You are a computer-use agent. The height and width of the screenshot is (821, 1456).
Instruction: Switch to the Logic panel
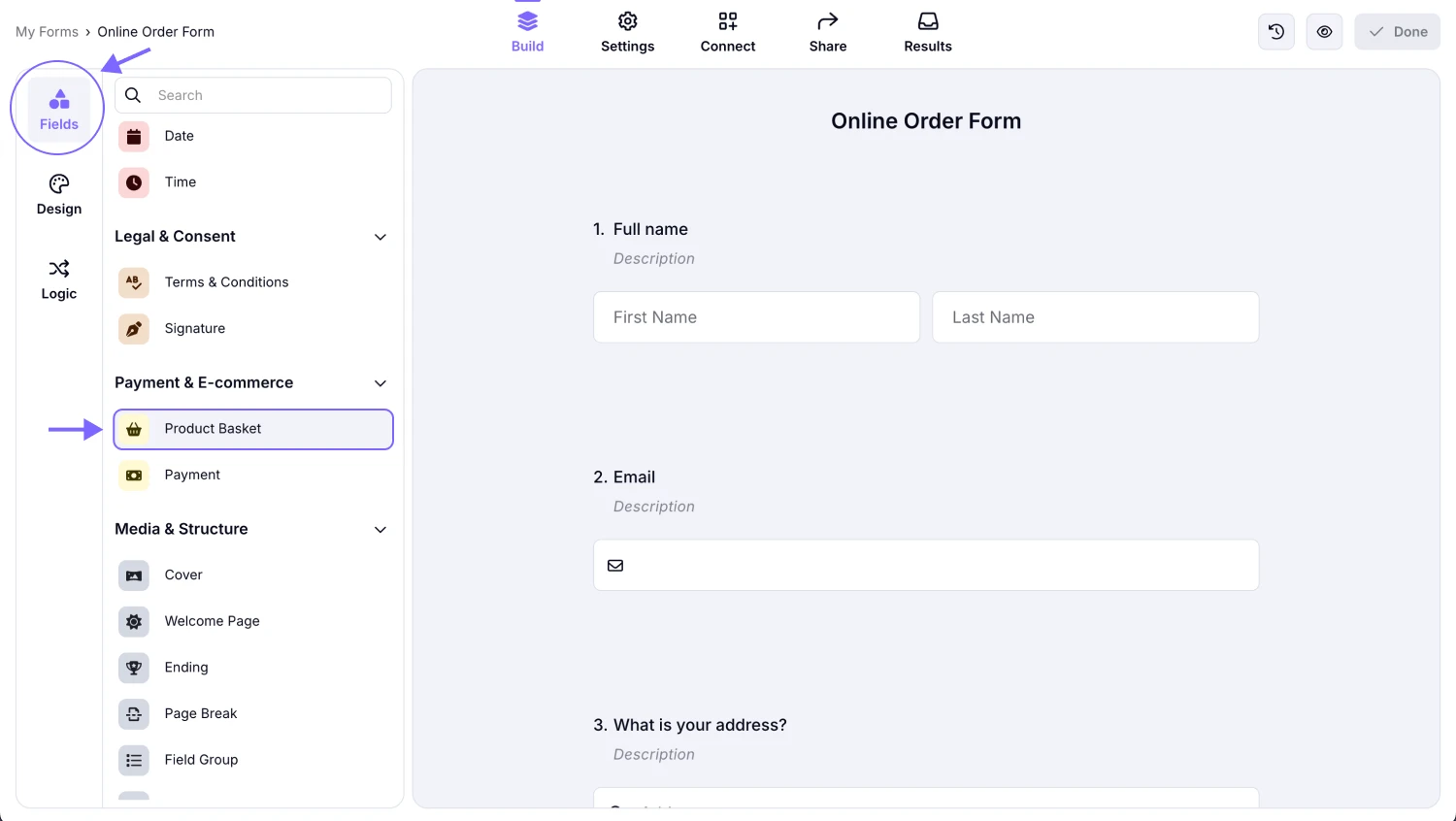[x=58, y=279]
